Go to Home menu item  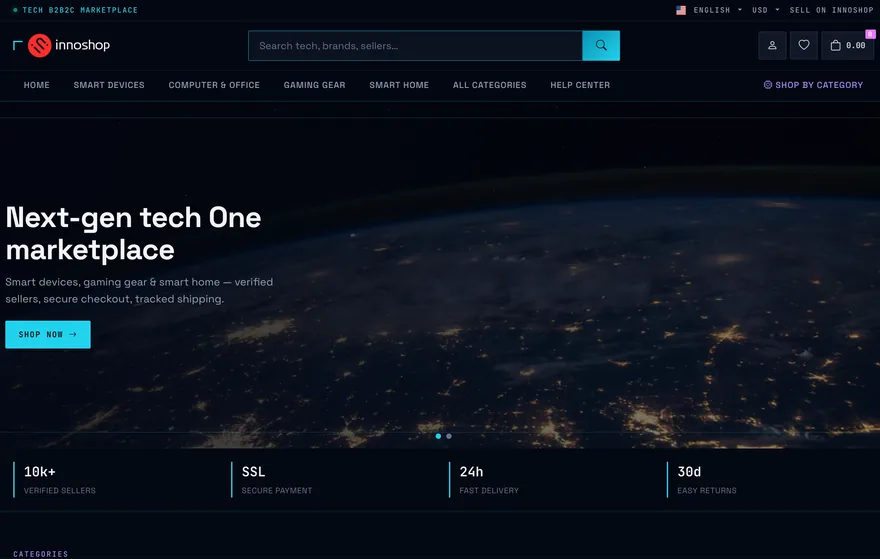point(36,85)
